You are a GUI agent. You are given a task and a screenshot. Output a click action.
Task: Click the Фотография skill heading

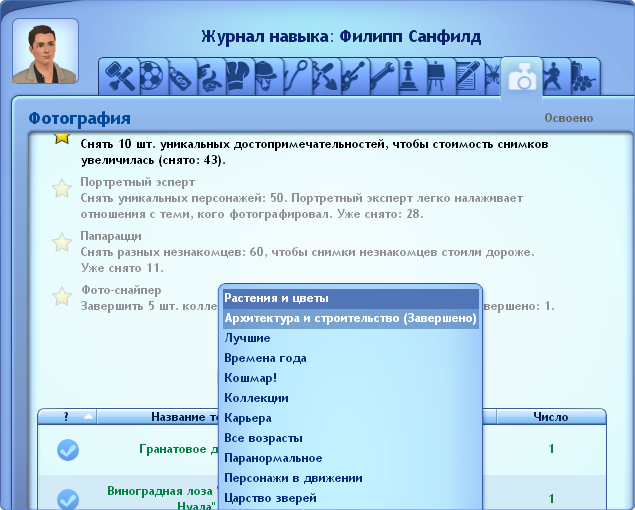(x=79, y=119)
